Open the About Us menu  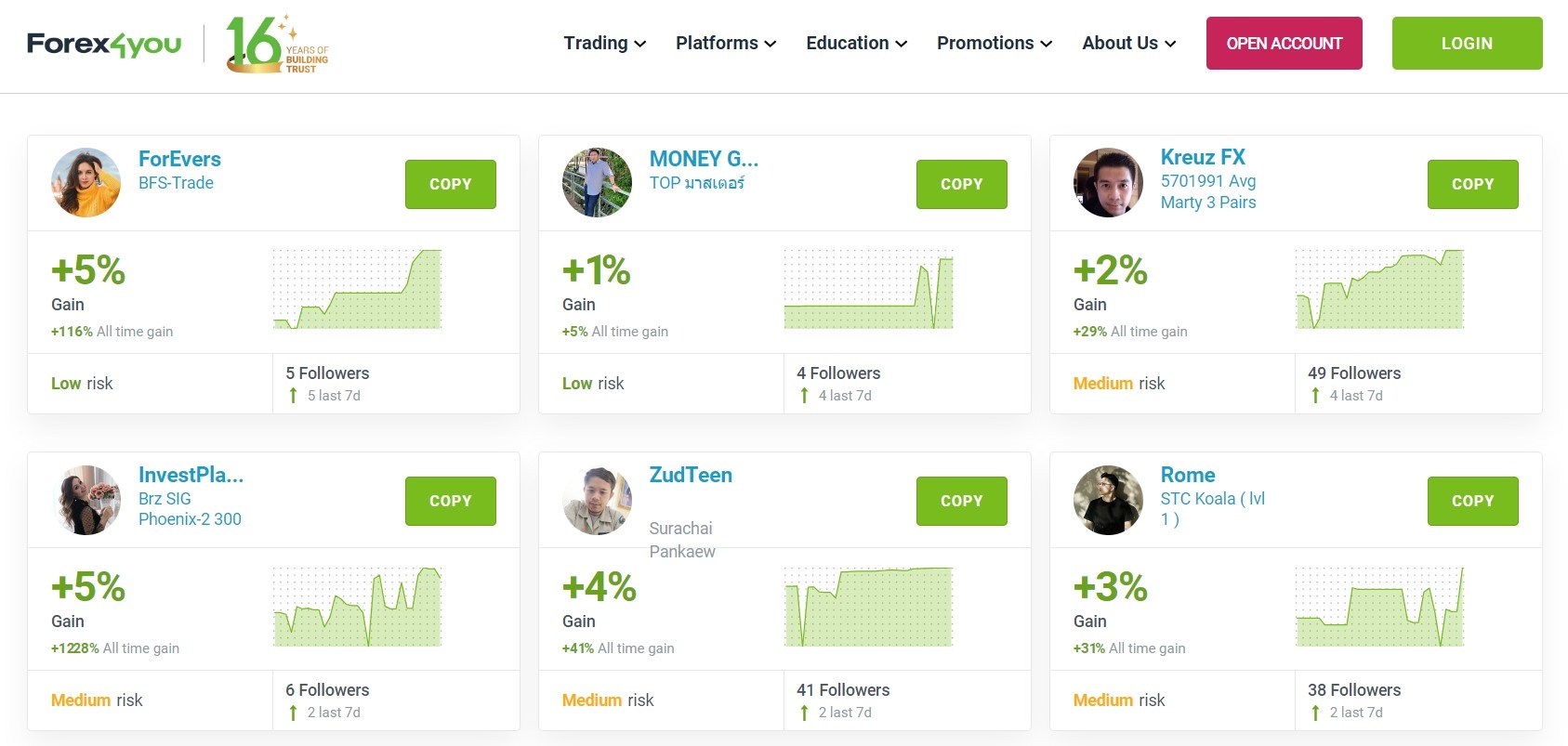click(1128, 43)
